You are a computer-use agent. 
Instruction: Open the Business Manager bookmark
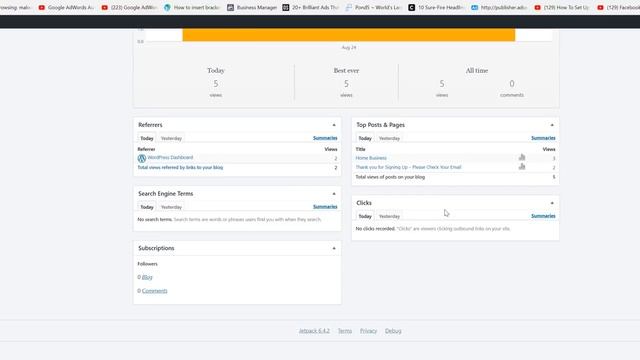[x=252, y=7]
